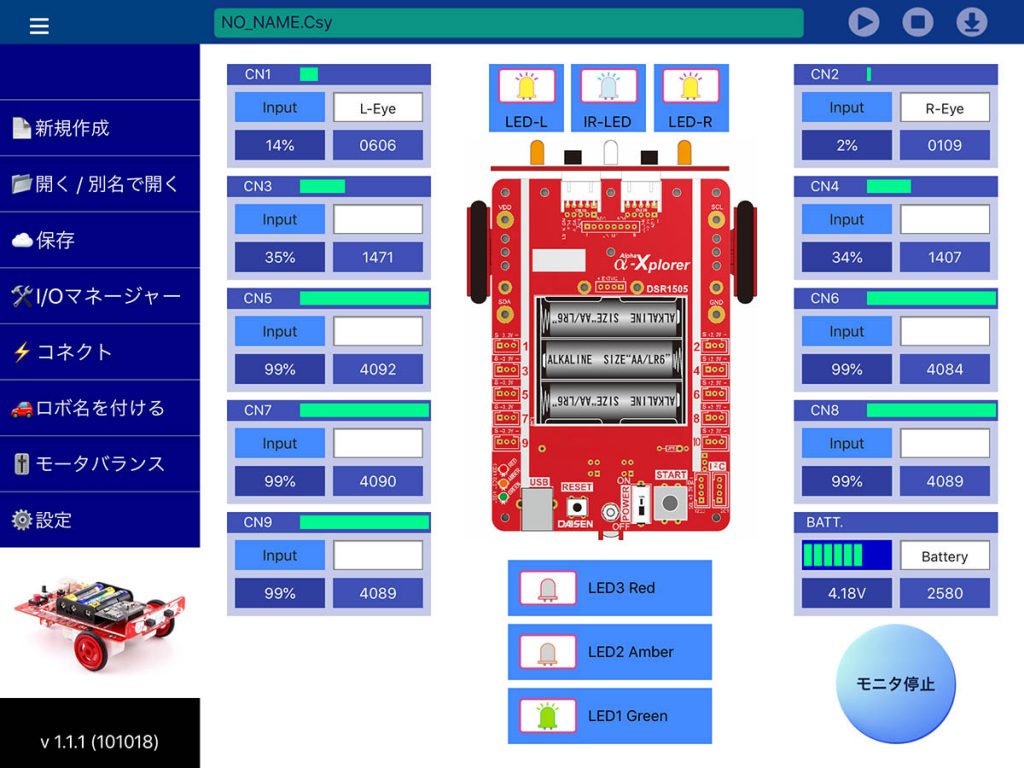Click the I/O manager tools icon
The height and width of the screenshot is (768, 1024).
(x=22, y=296)
